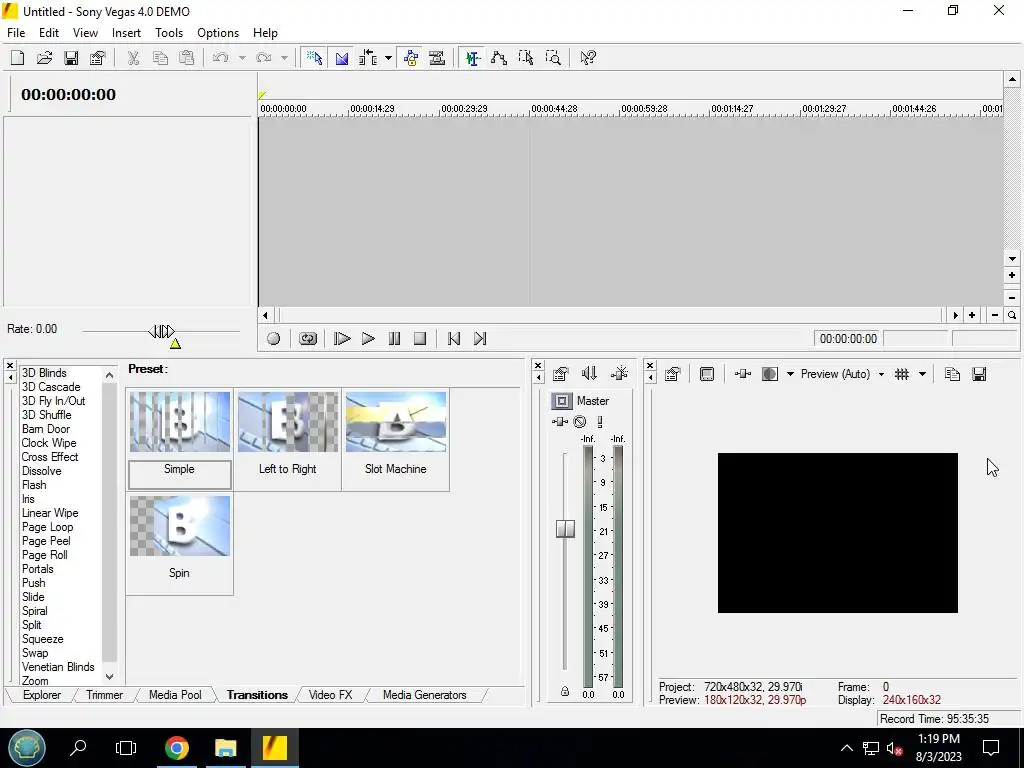Switch to the Trimmer tab
1024x768 pixels.
point(104,695)
